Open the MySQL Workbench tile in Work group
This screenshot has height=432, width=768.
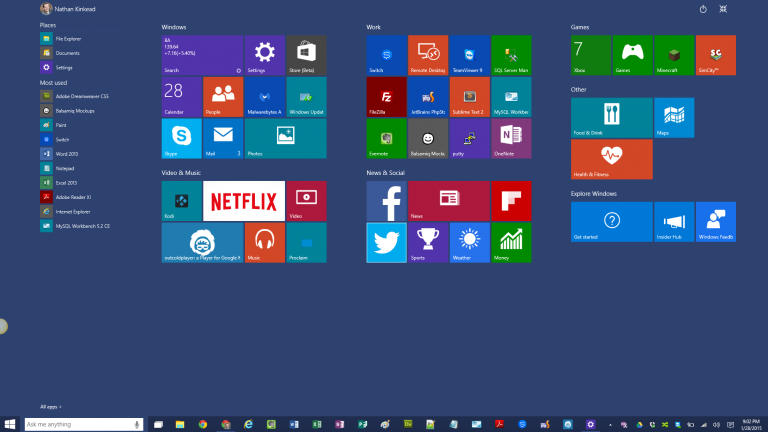[x=511, y=97]
